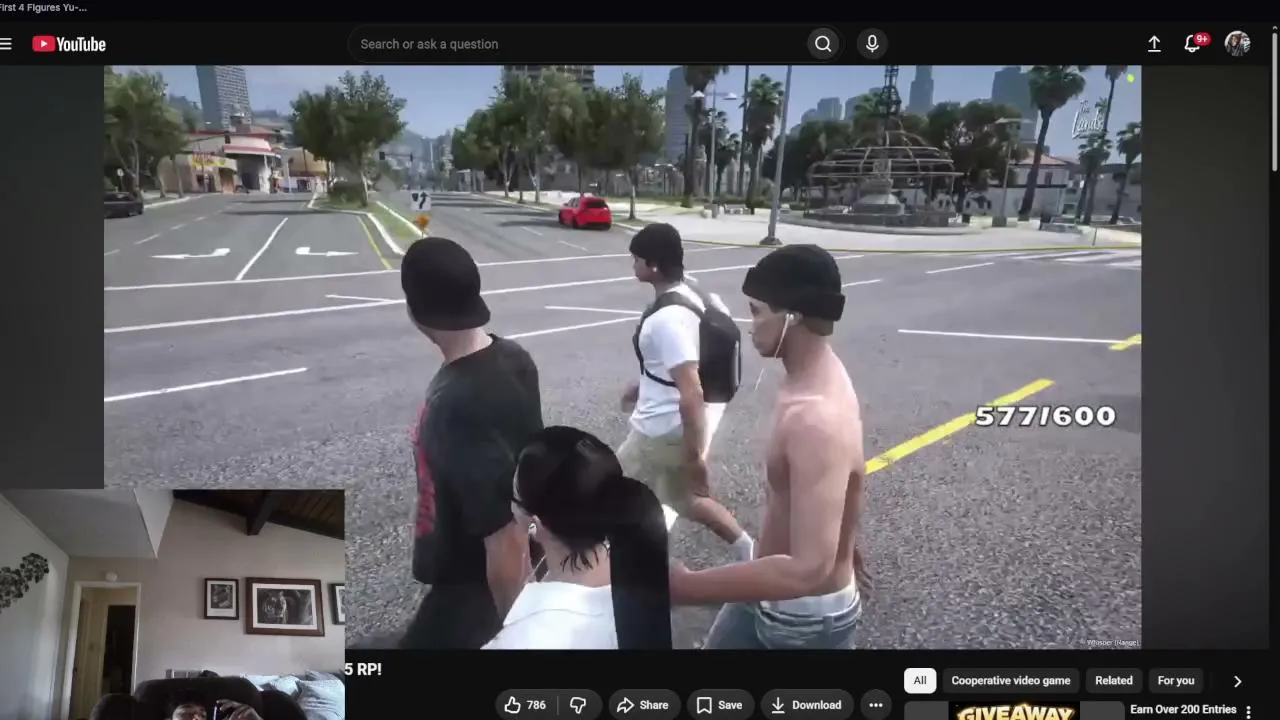Focus the Search or ask a question field
The width and height of the screenshot is (1280, 720).
pos(578,44)
